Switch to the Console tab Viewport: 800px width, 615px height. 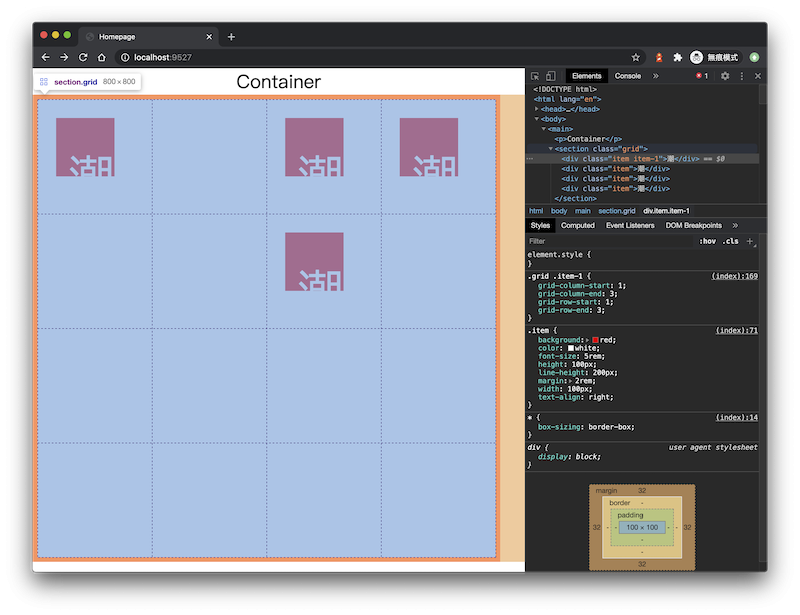pos(628,76)
